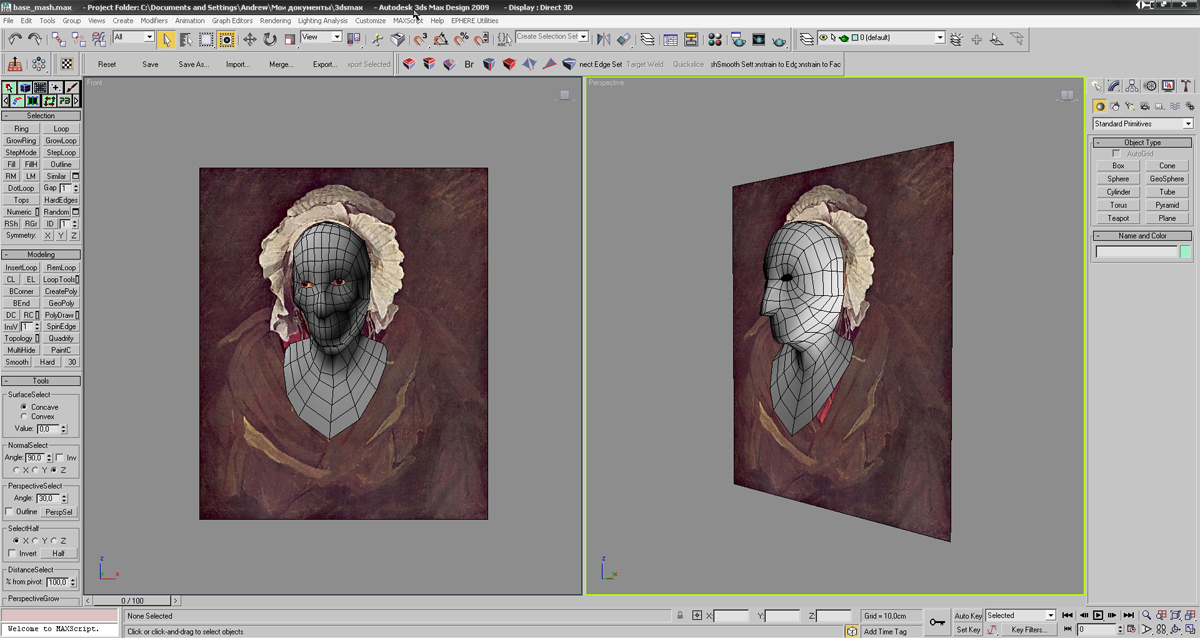The height and width of the screenshot is (638, 1200).
Task: Choose the Select and Uniform Scale tool
Action: pos(290,39)
